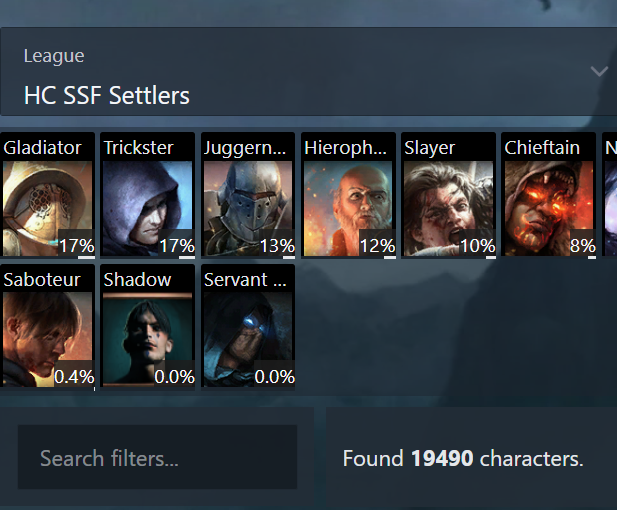Viewport: 617px width, 510px height.
Task: Select the Shadow class portrait
Action: [148, 339]
